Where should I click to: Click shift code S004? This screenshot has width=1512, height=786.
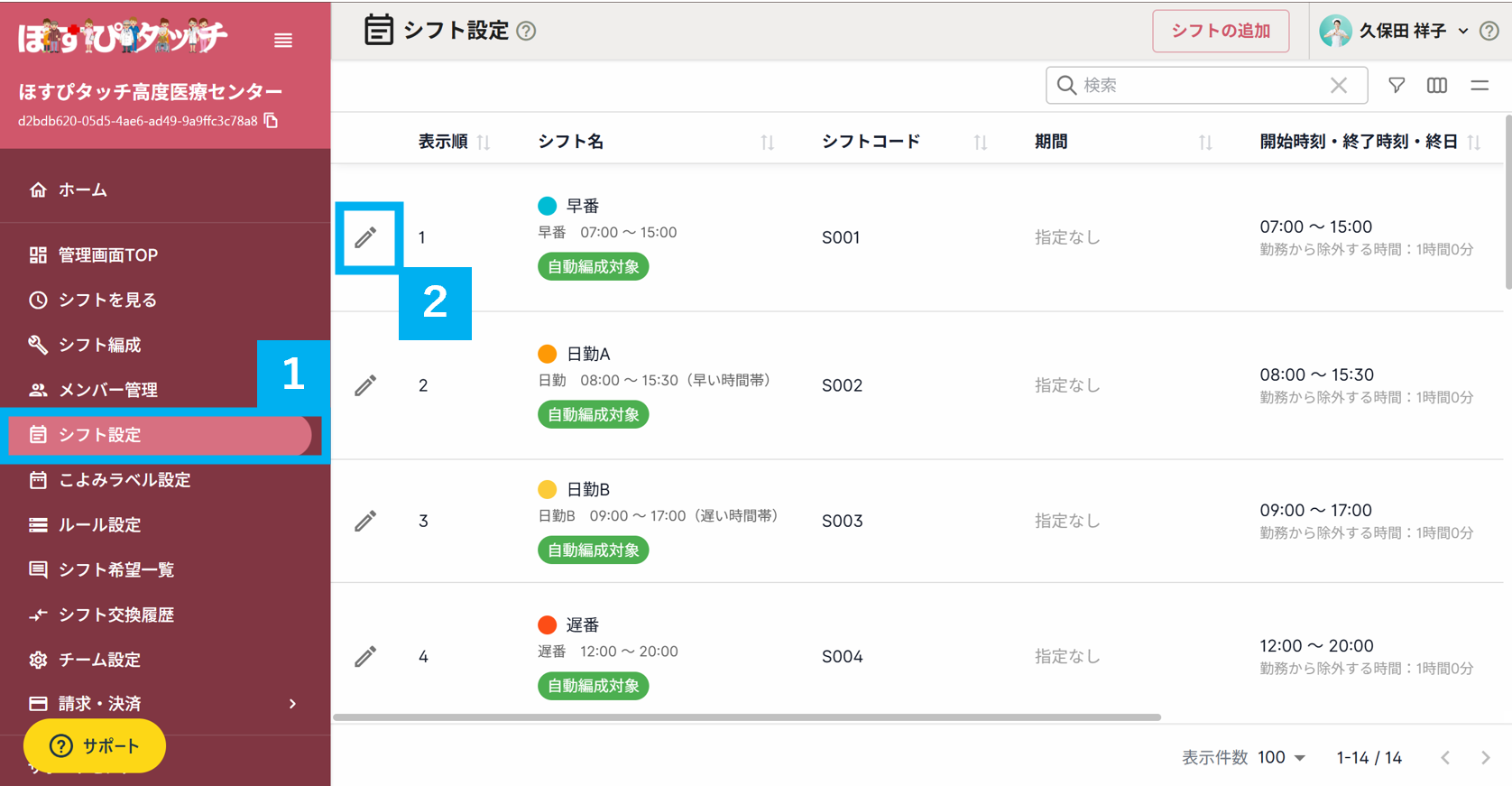click(843, 656)
